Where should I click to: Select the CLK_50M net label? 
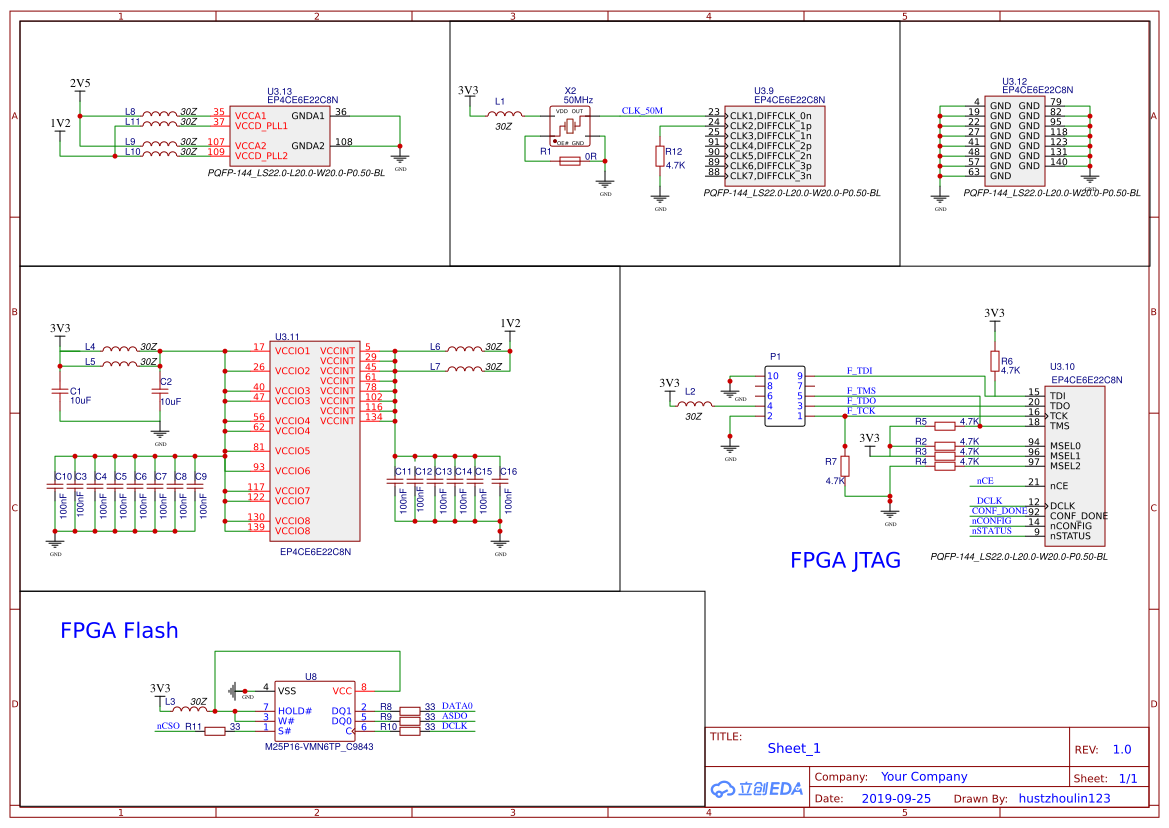click(x=643, y=112)
